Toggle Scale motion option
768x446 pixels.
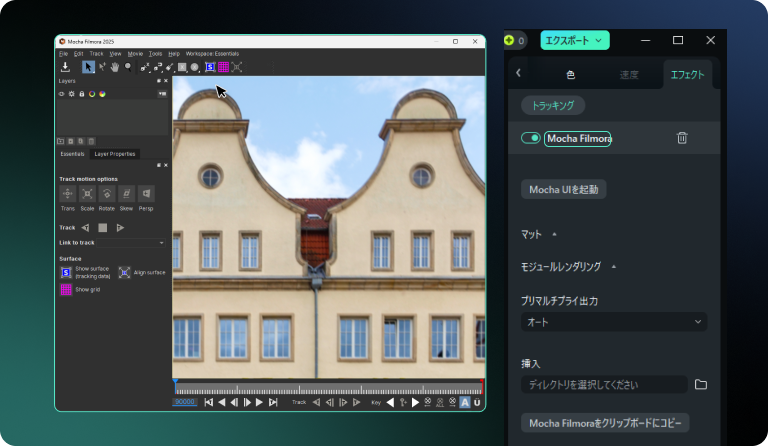87,194
